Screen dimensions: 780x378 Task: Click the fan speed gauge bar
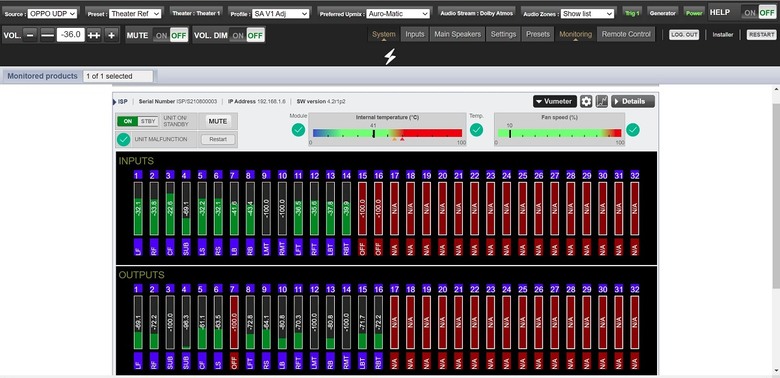pyautogui.click(x=559, y=133)
